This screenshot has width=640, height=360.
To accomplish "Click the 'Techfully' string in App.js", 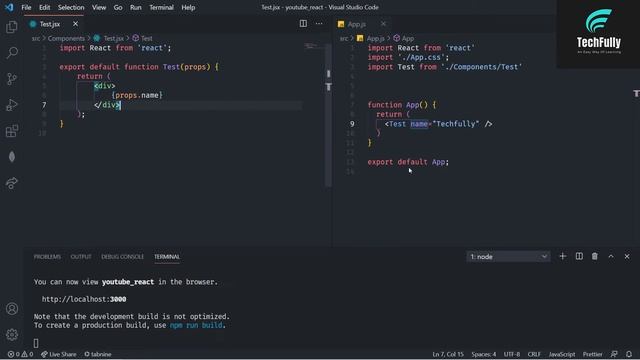I will pyautogui.click(x=456, y=124).
